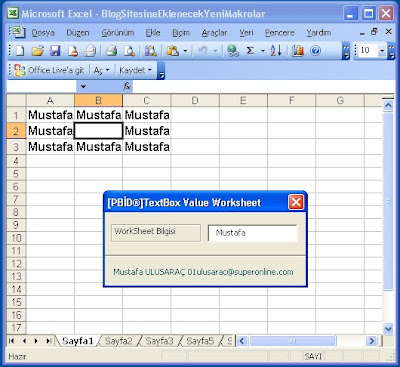Image resolution: width=400 pixels, height=367 pixels.
Task: Click the AutoSum sigma icon
Action: click(250, 51)
